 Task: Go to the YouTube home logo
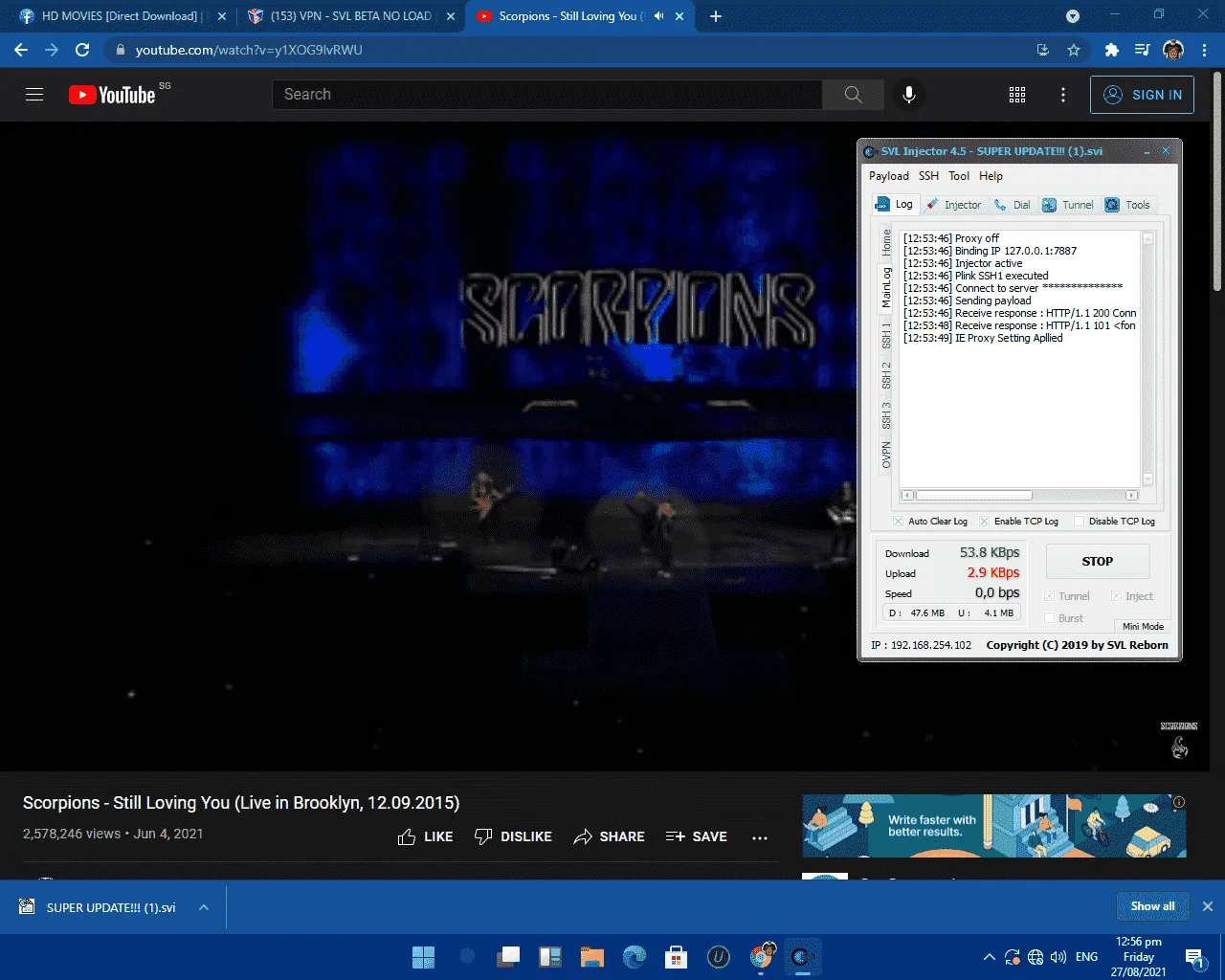coord(112,95)
